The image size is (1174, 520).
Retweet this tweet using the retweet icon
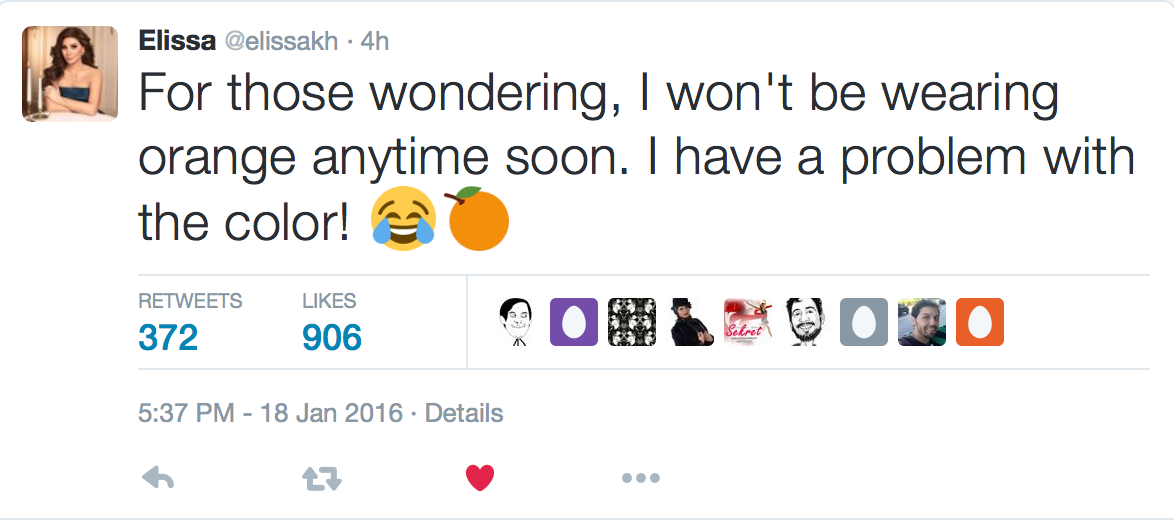pos(321,479)
